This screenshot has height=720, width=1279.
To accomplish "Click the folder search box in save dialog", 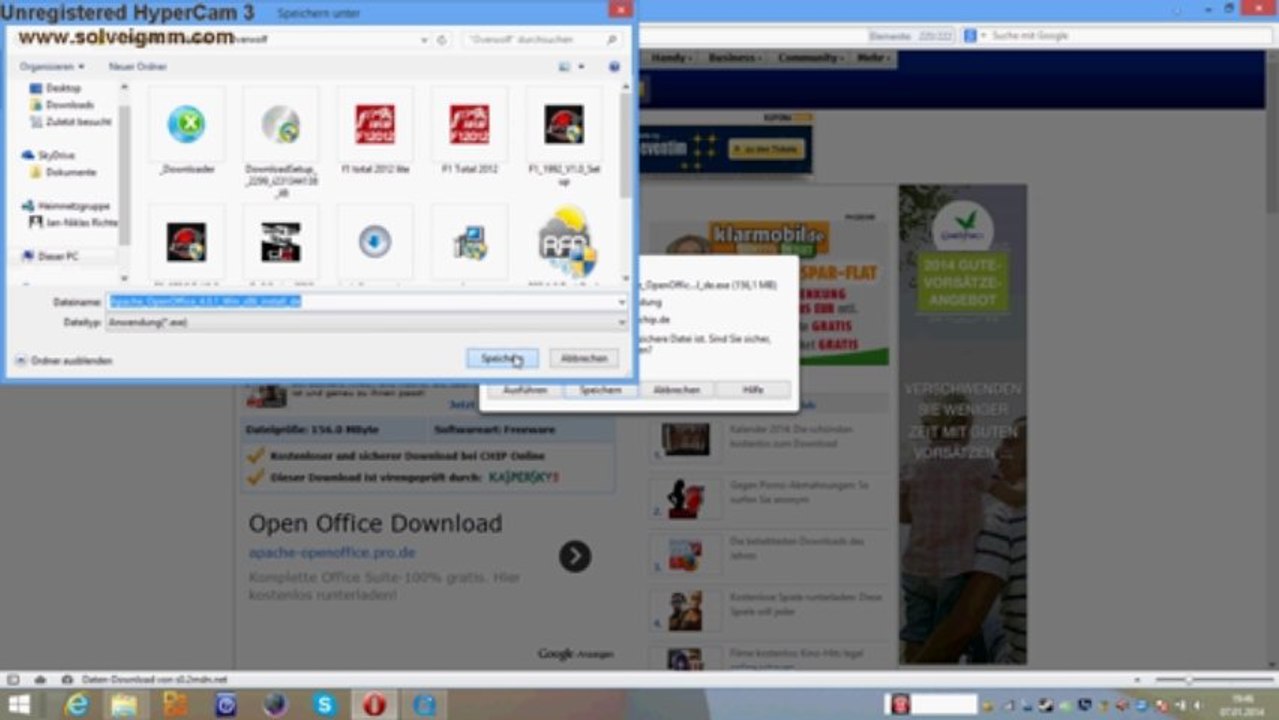I will click(x=542, y=39).
